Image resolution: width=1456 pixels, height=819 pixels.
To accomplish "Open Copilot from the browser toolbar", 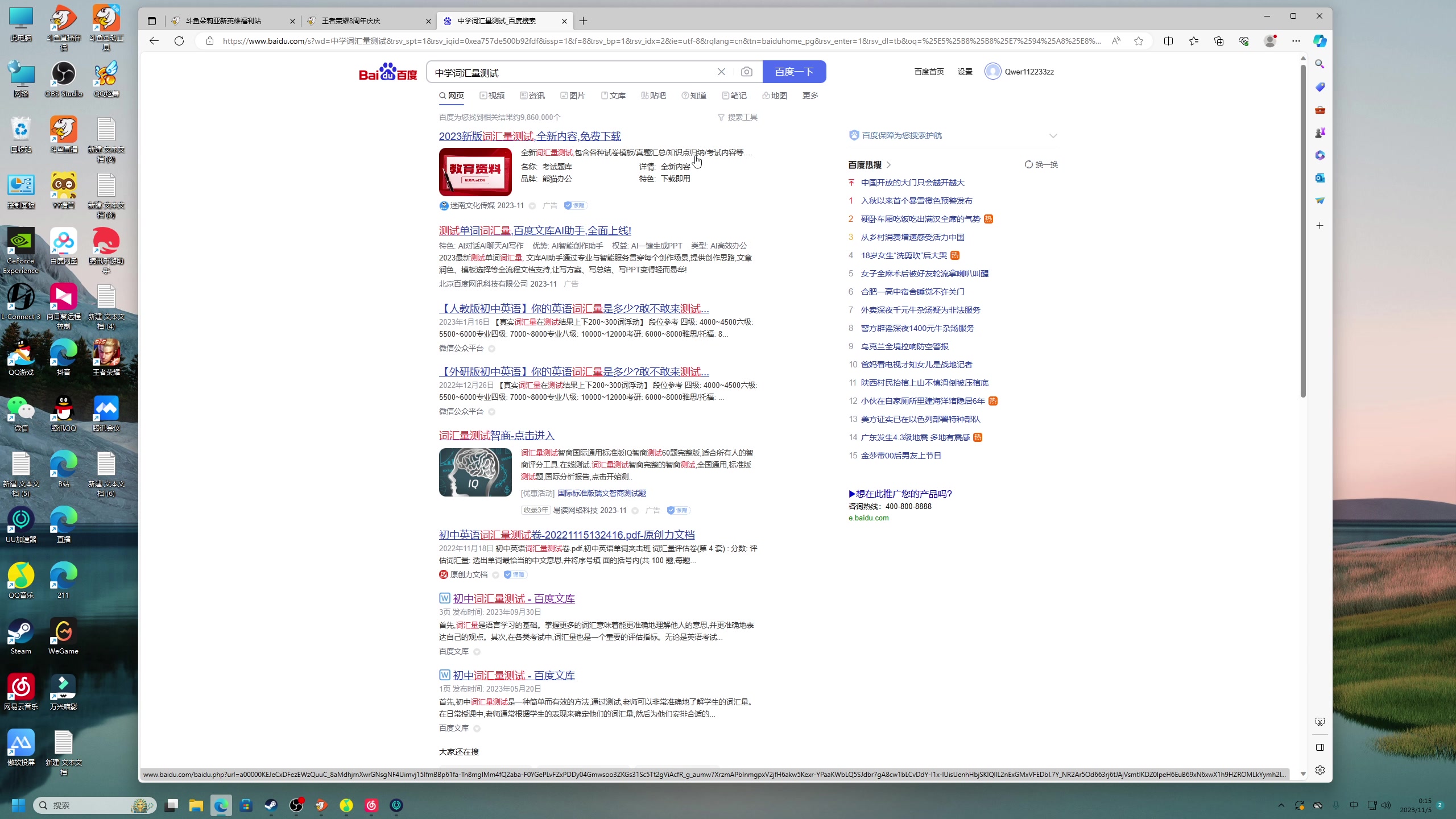I will point(1319,41).
